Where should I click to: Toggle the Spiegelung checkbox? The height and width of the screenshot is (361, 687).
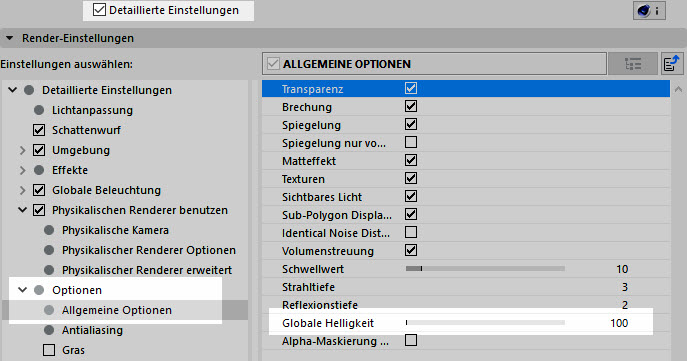tap(411, 124)
